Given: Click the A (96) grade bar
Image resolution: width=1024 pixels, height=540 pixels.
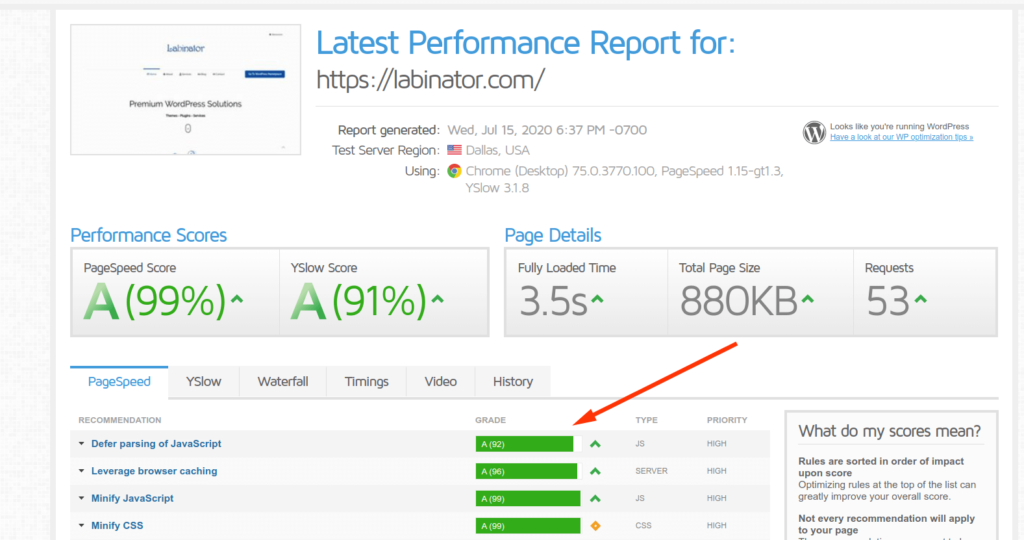Looking at the screenshot, I should coord(528,471).
